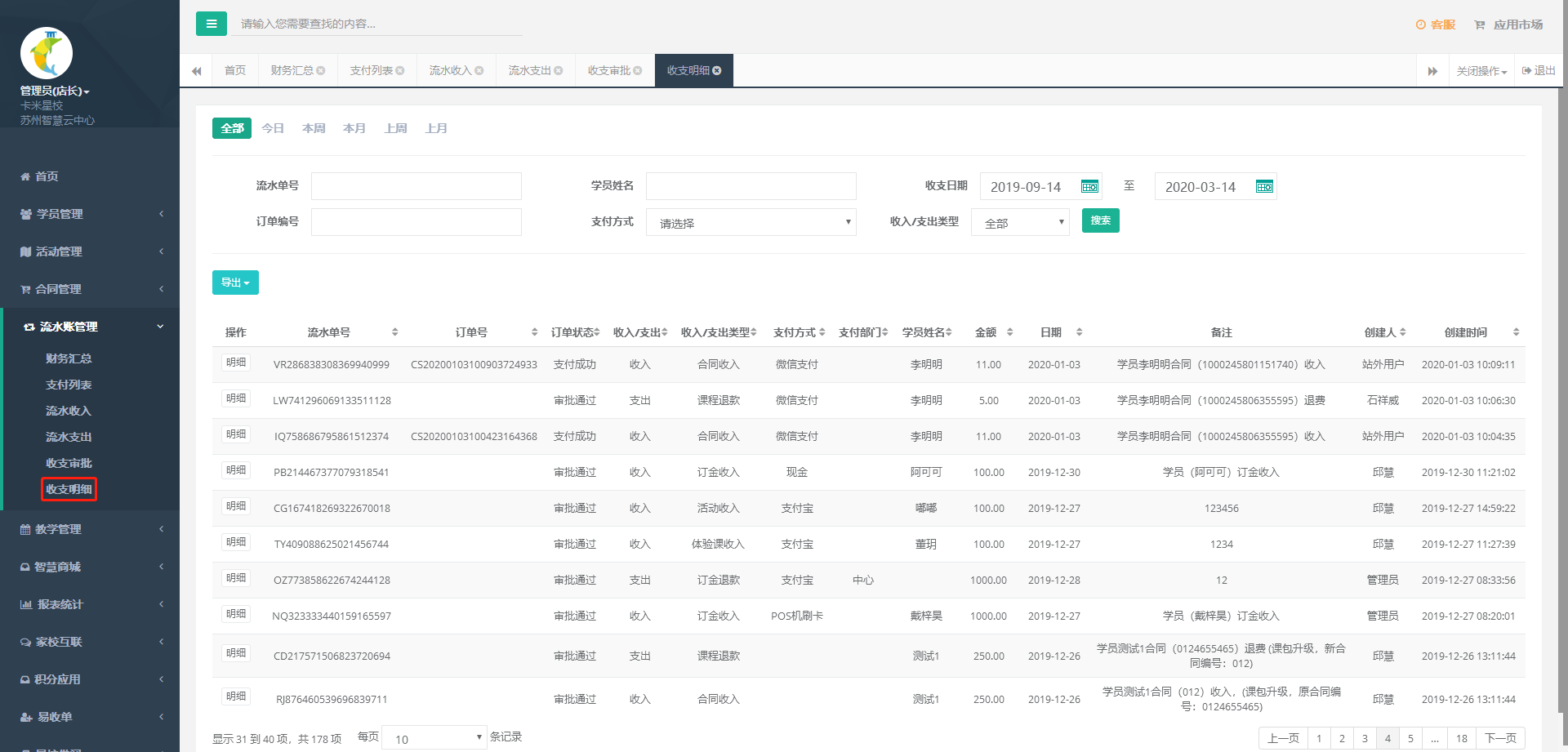The width and height of the screenshot is (1568, 752).
Task: Collapse the 流水账管理 sidebar section
Action: [90, 327]
